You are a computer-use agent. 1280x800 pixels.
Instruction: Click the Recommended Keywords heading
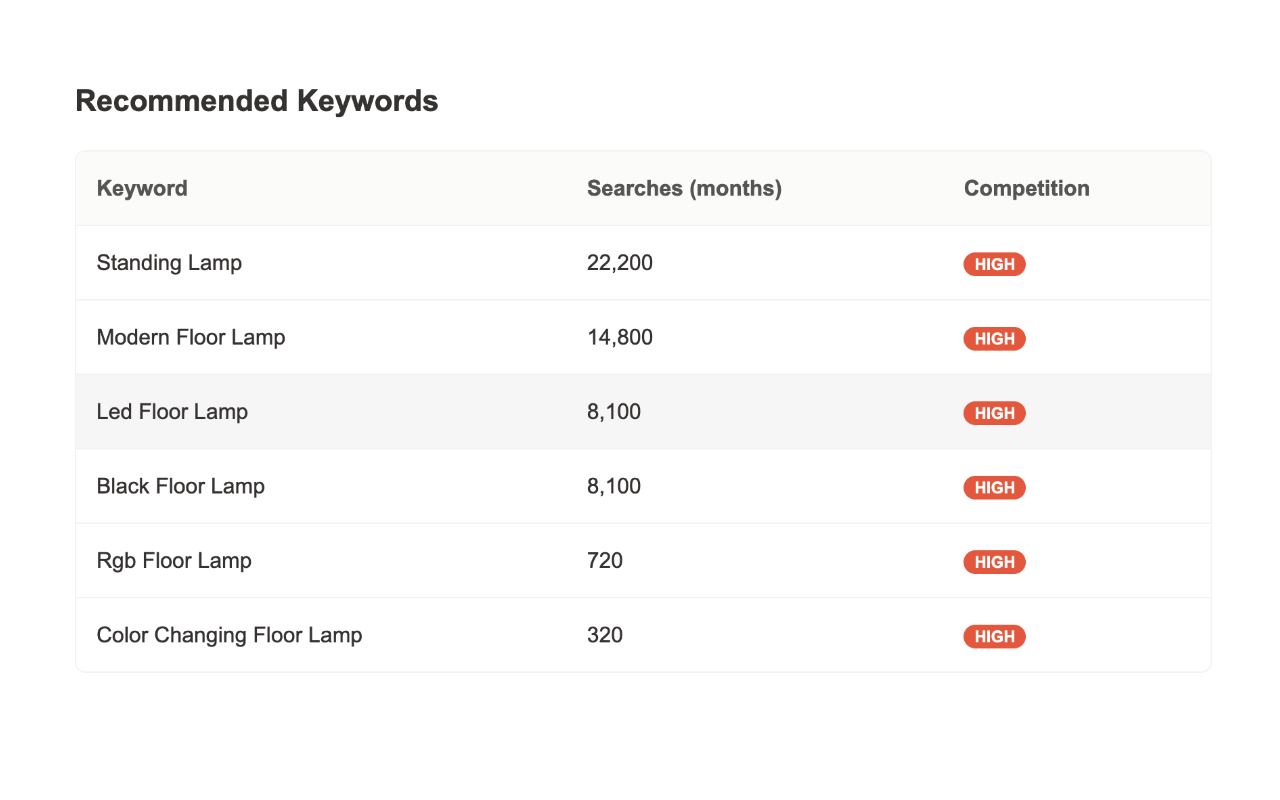tap(257, 101)
